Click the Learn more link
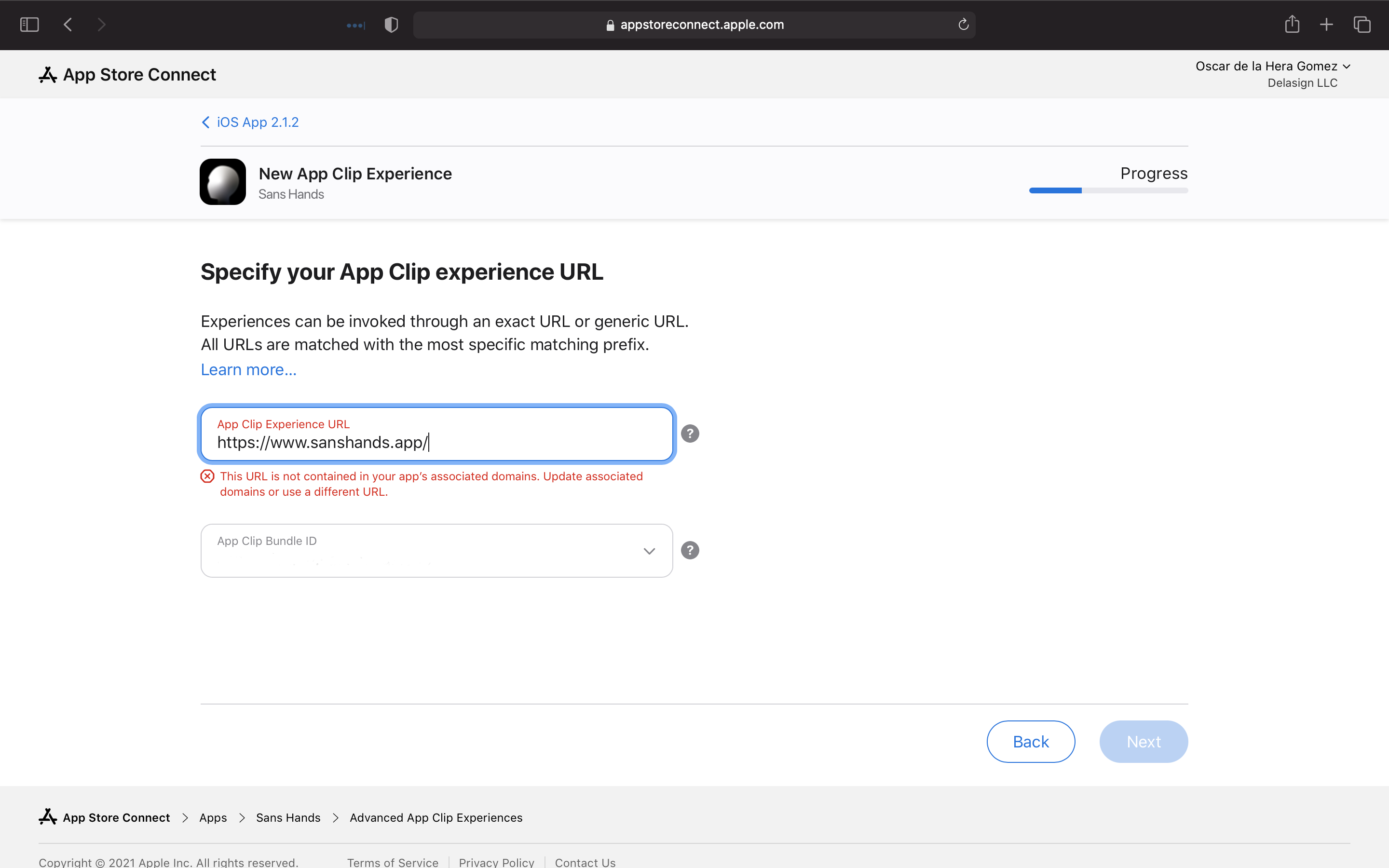This screenshot has width=1389, height=868. click(x=249, y=370)
